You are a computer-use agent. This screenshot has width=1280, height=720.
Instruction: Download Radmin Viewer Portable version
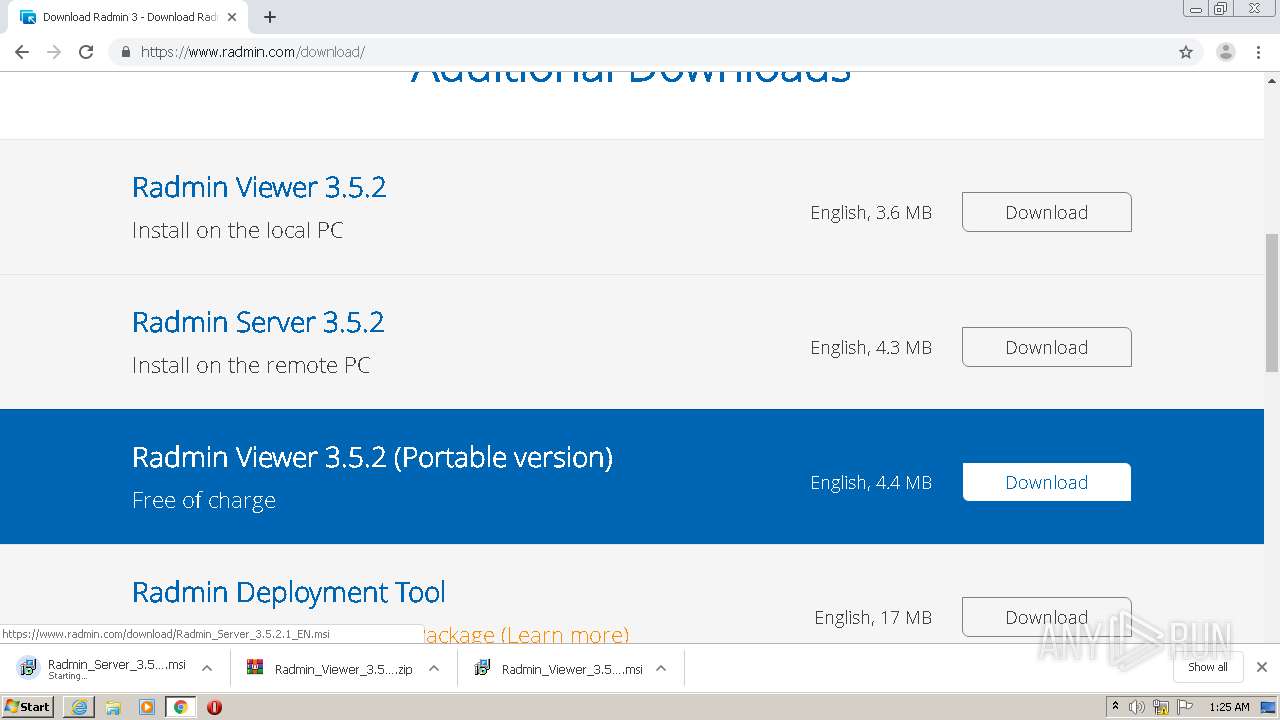point(1046,482)
